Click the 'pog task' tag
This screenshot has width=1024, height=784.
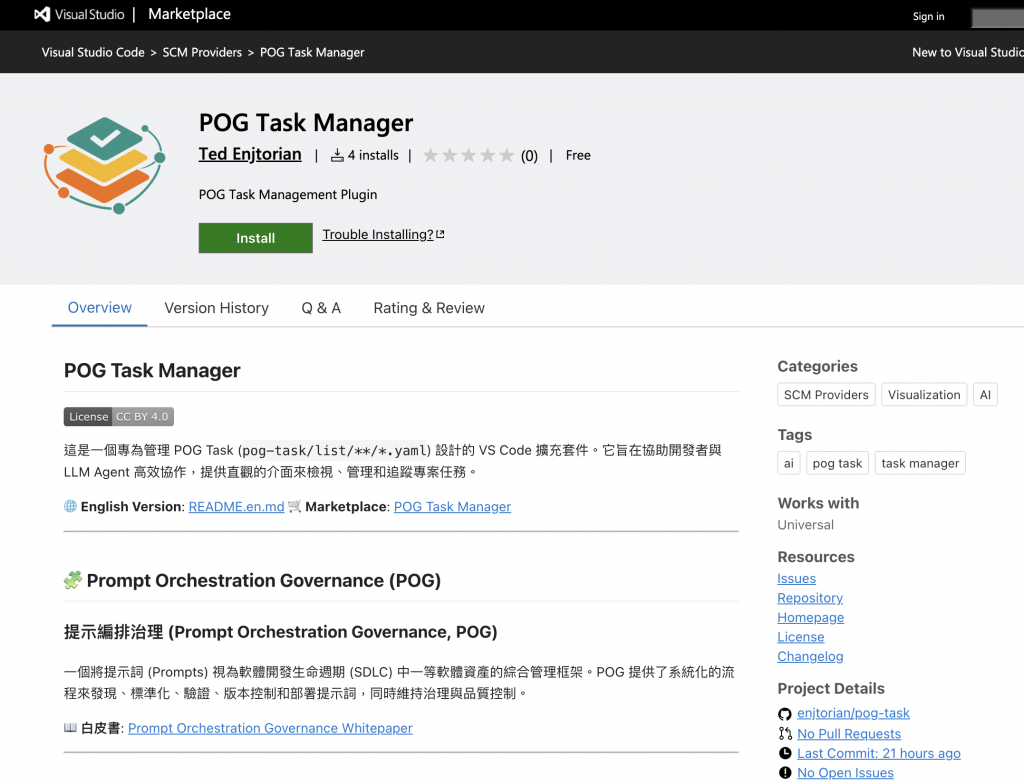(x=837, y=463)
